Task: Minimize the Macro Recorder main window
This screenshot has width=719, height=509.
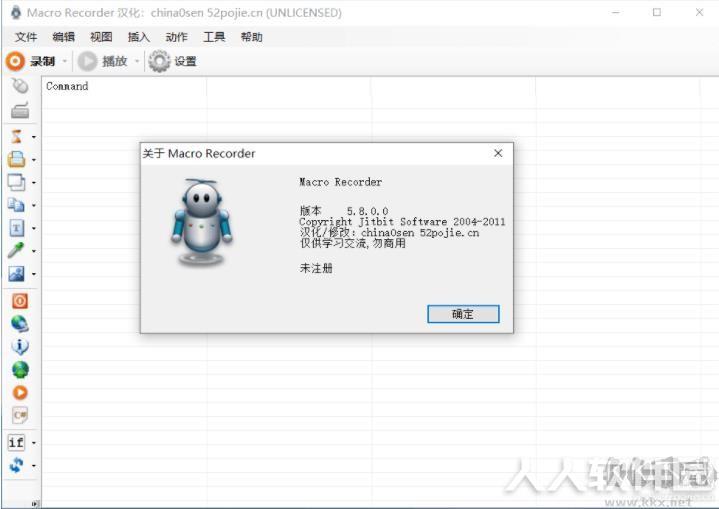Action: click(615, 12)
